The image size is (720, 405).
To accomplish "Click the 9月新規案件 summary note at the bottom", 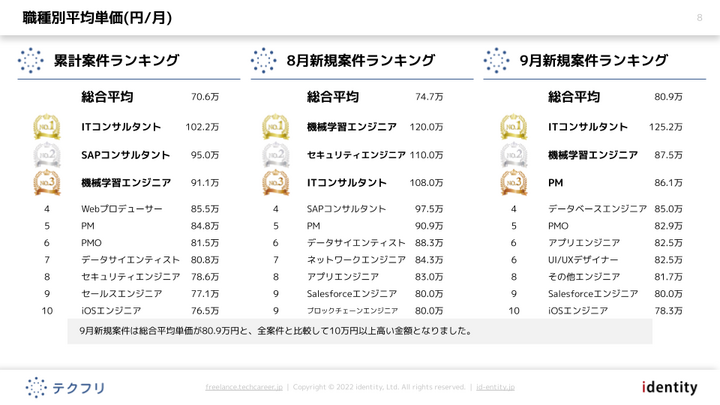I will (x=275, y=331).
